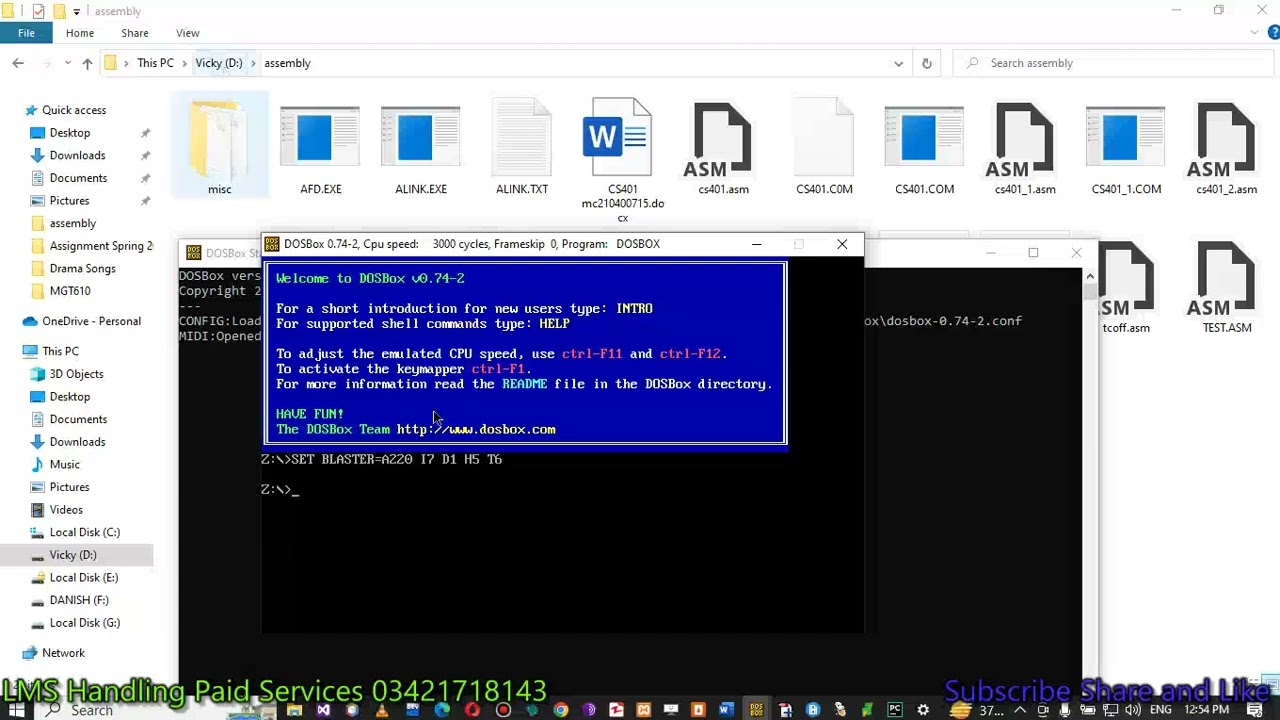Expand the chevron after This PC breadcrumb

click(184, 63)
